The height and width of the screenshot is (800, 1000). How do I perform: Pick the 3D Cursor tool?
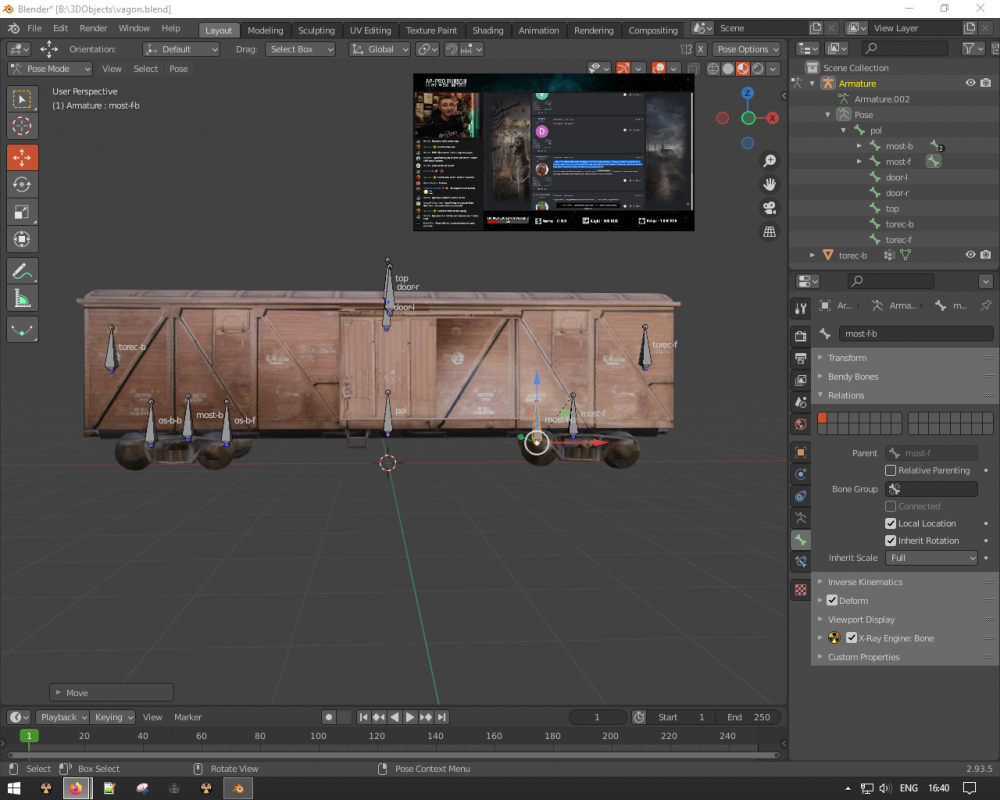pos(23,126)
